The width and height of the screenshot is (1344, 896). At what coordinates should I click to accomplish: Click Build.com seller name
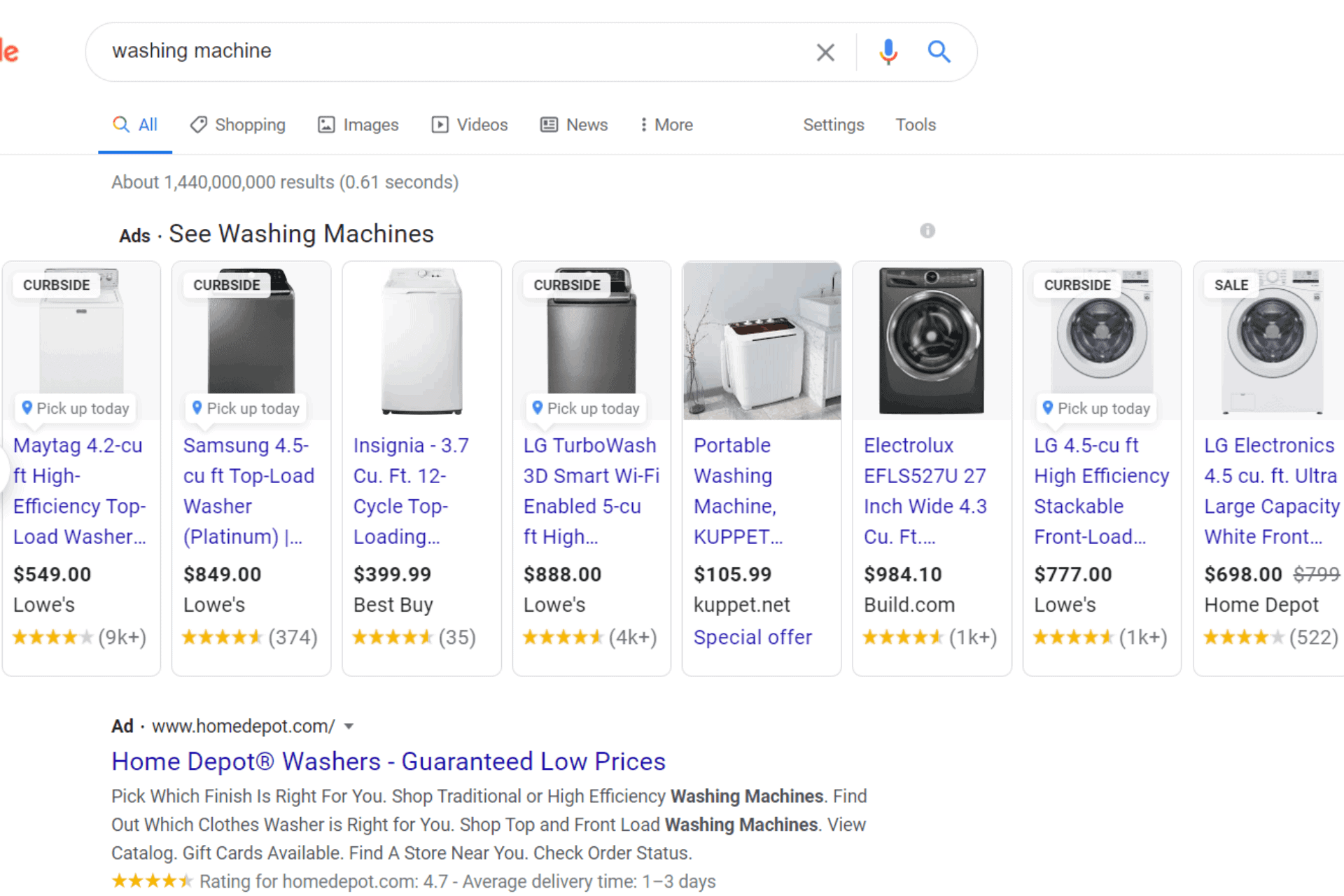909,604
